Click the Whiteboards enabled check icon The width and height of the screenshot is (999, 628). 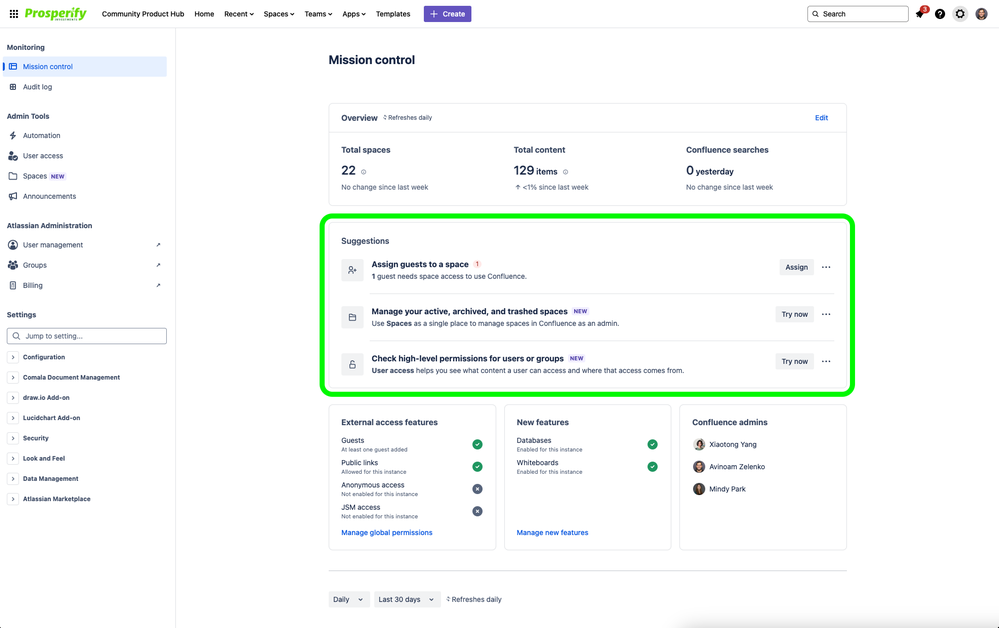[652, 467]
